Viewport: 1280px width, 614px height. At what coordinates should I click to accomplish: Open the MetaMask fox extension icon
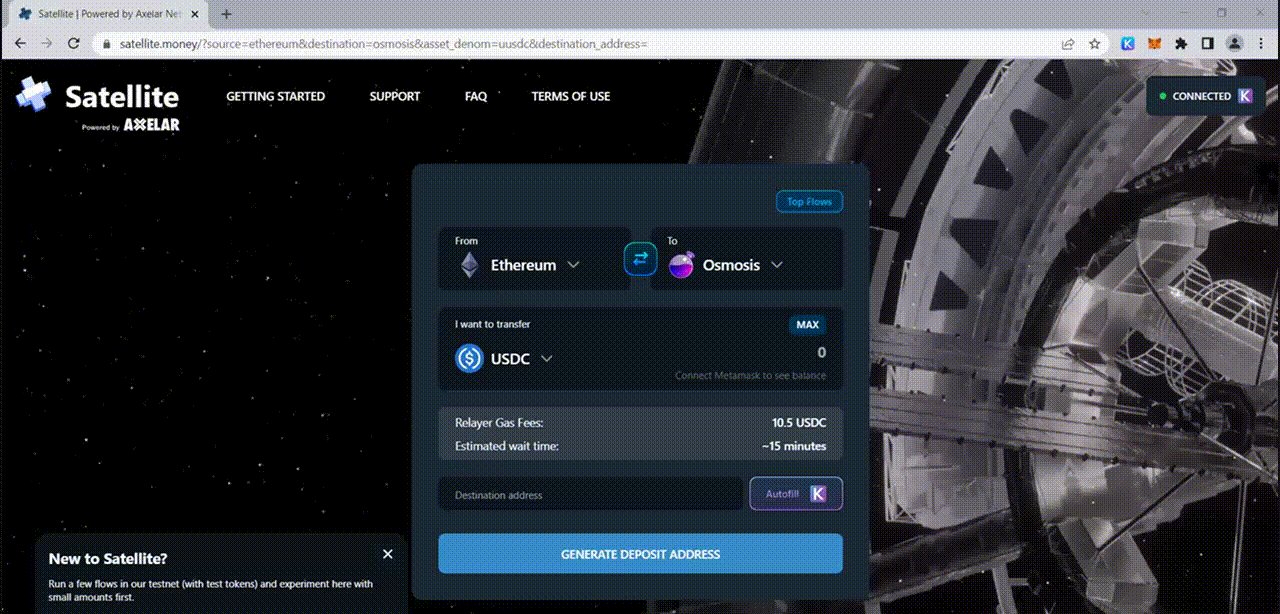point(1154,44)
